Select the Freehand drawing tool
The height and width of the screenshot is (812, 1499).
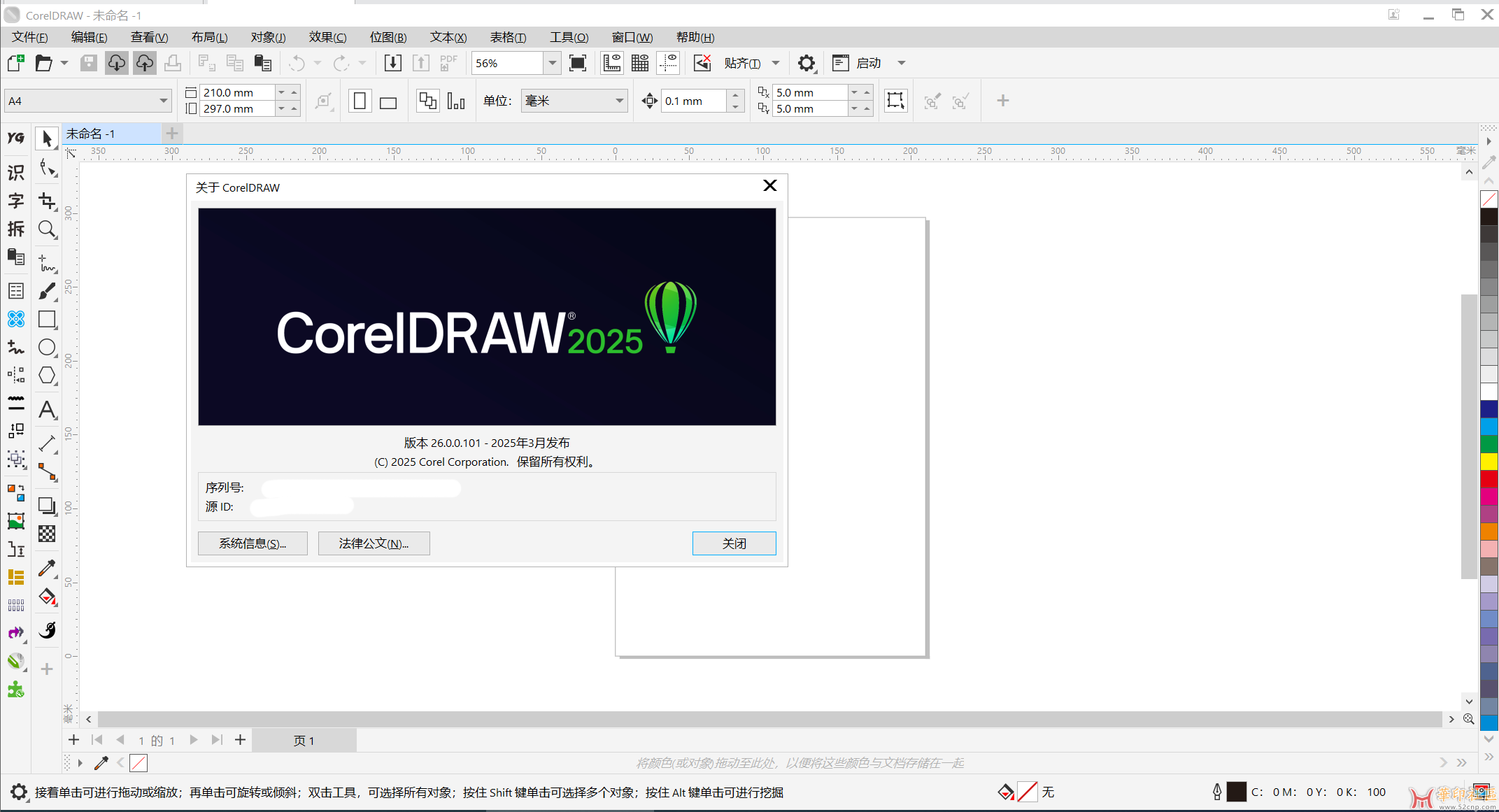(x=47, y=263)
